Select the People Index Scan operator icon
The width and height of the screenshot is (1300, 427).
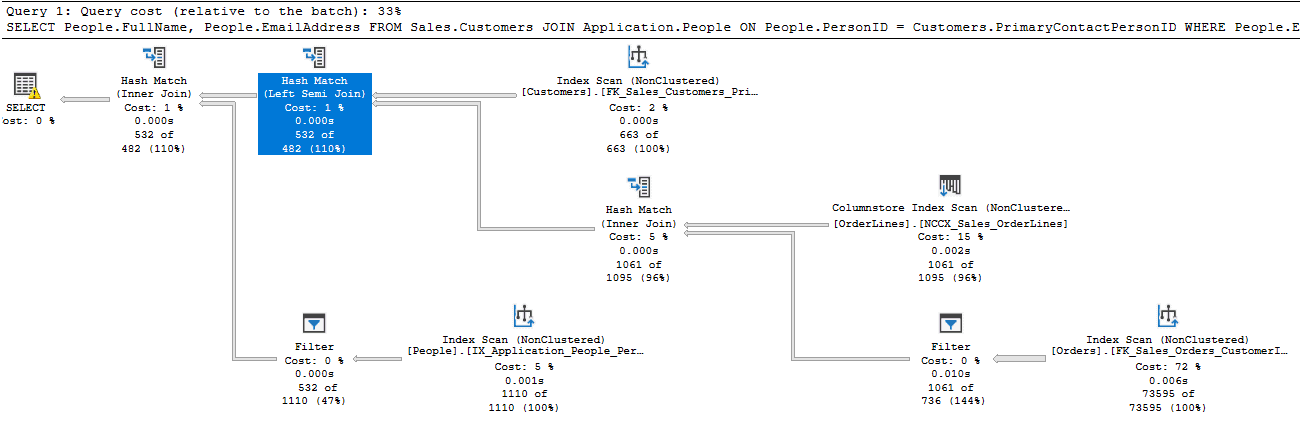click(x=524, y=317)
